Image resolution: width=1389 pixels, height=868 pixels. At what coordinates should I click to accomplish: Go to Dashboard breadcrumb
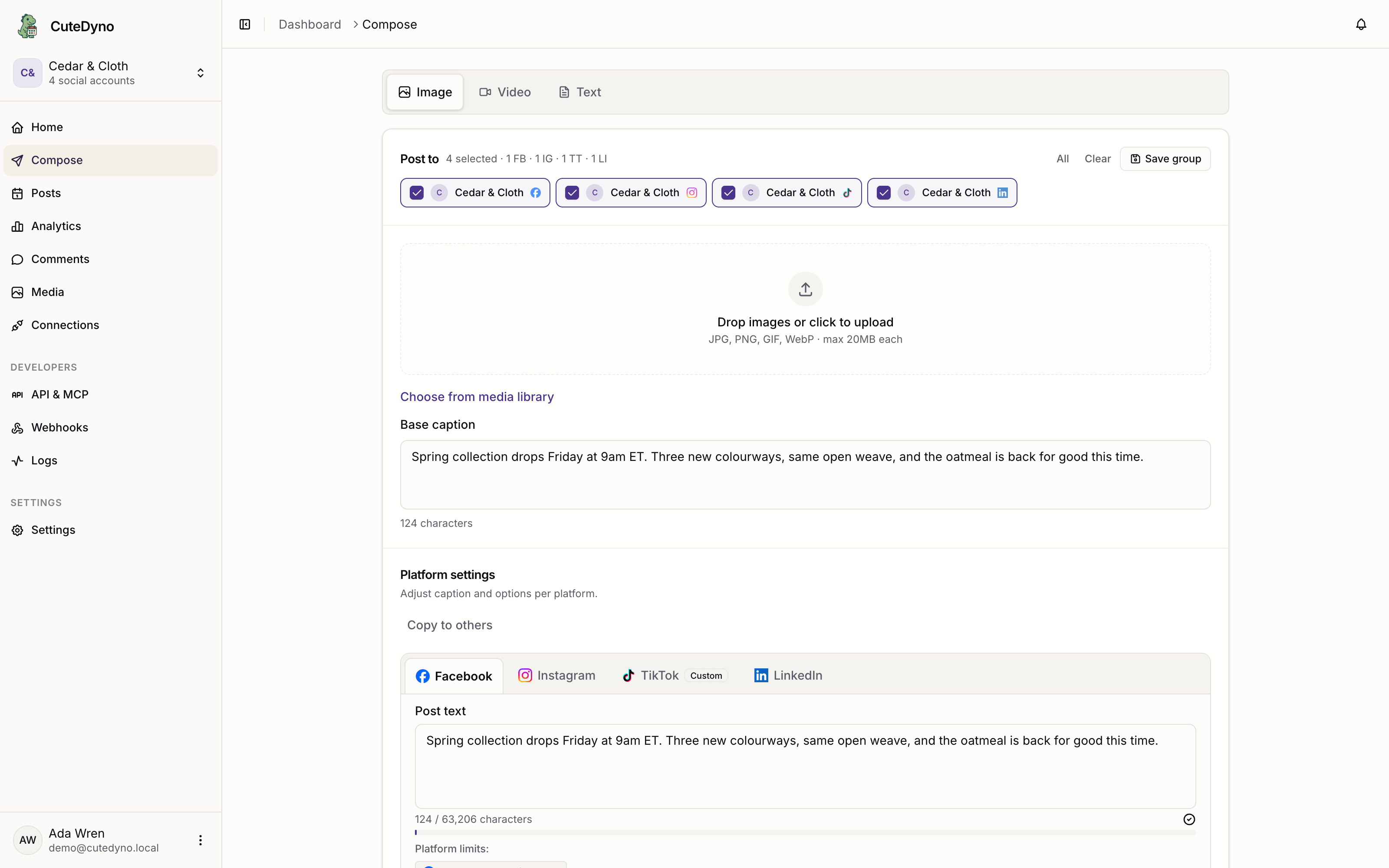[x=310, y=24]
